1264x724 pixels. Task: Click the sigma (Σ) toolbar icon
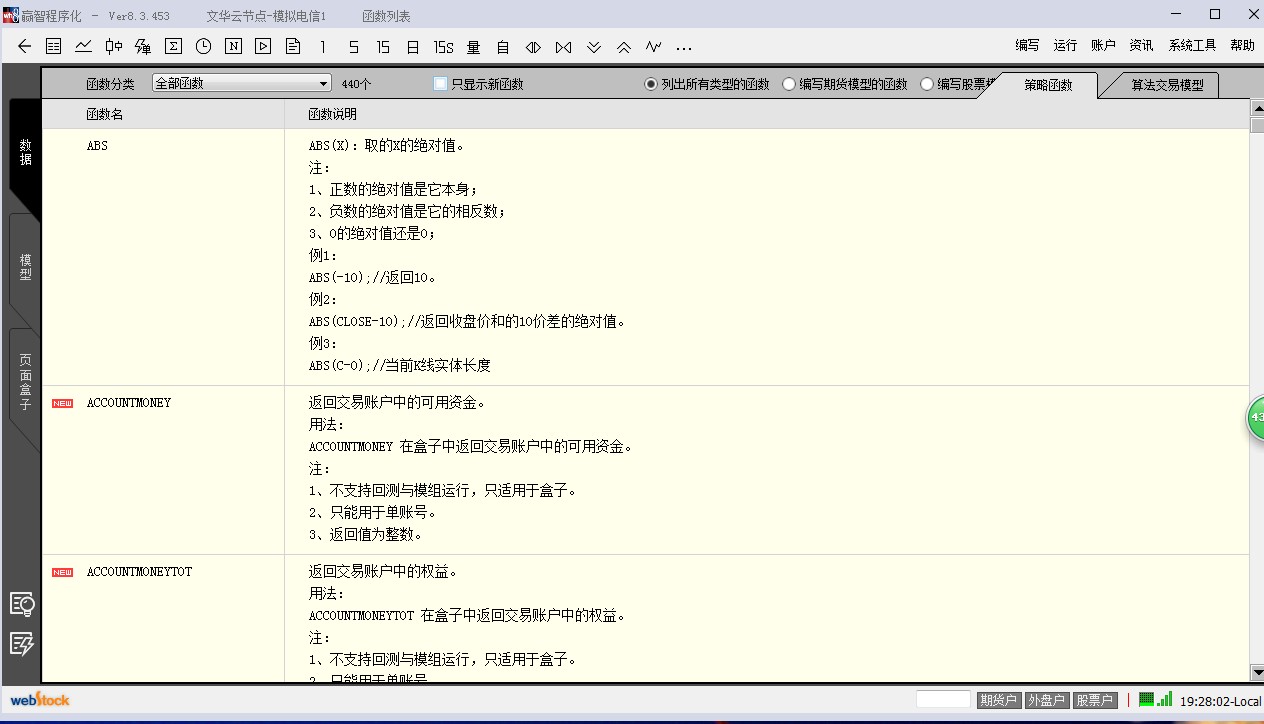[173, 46]
